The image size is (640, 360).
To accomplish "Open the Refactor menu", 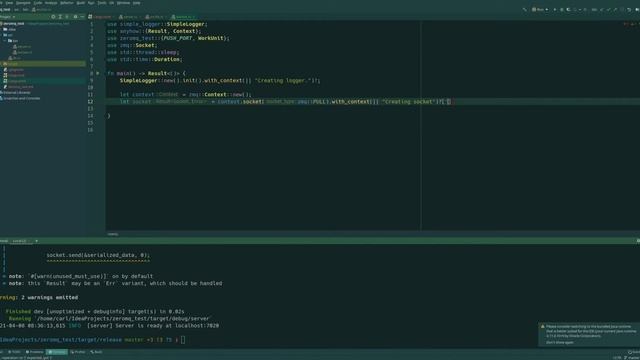I will pos(67,3).
